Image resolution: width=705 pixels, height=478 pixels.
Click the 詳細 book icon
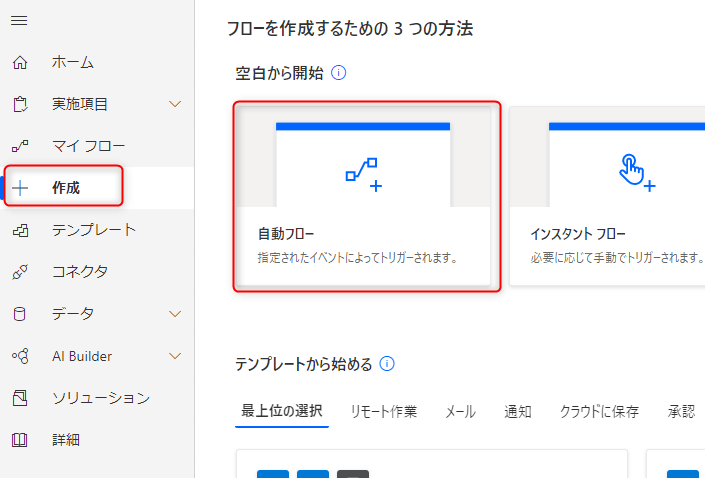20,440
